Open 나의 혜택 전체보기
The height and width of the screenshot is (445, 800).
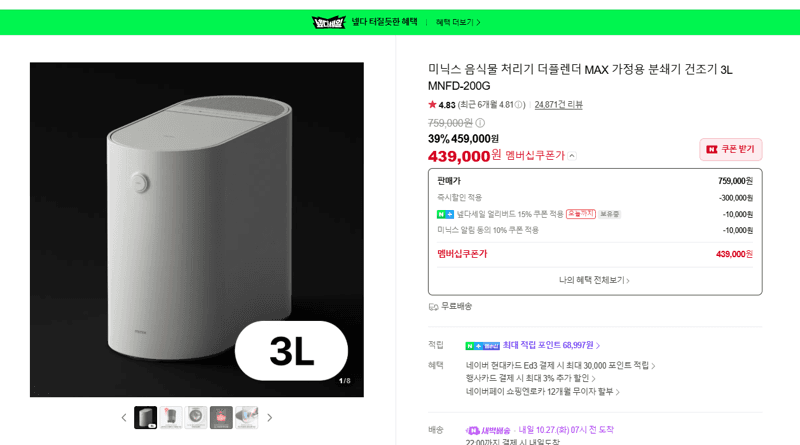[594, 280]
